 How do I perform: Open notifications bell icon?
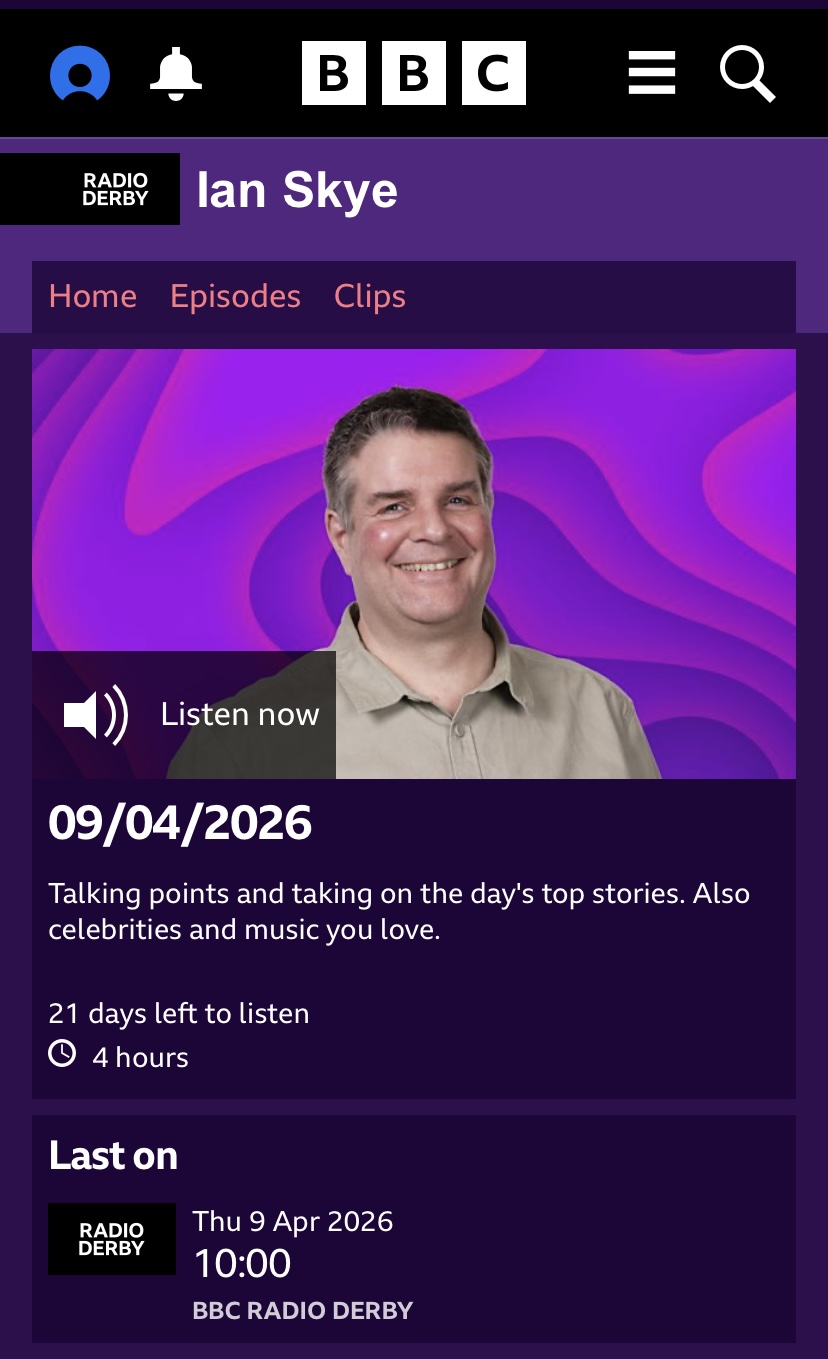coord(176,73)
